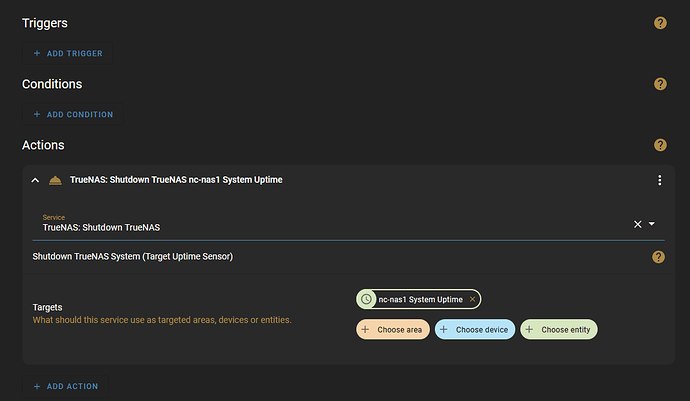Open the Service dropdown list
690x401 pixels.
pos(652,224)
